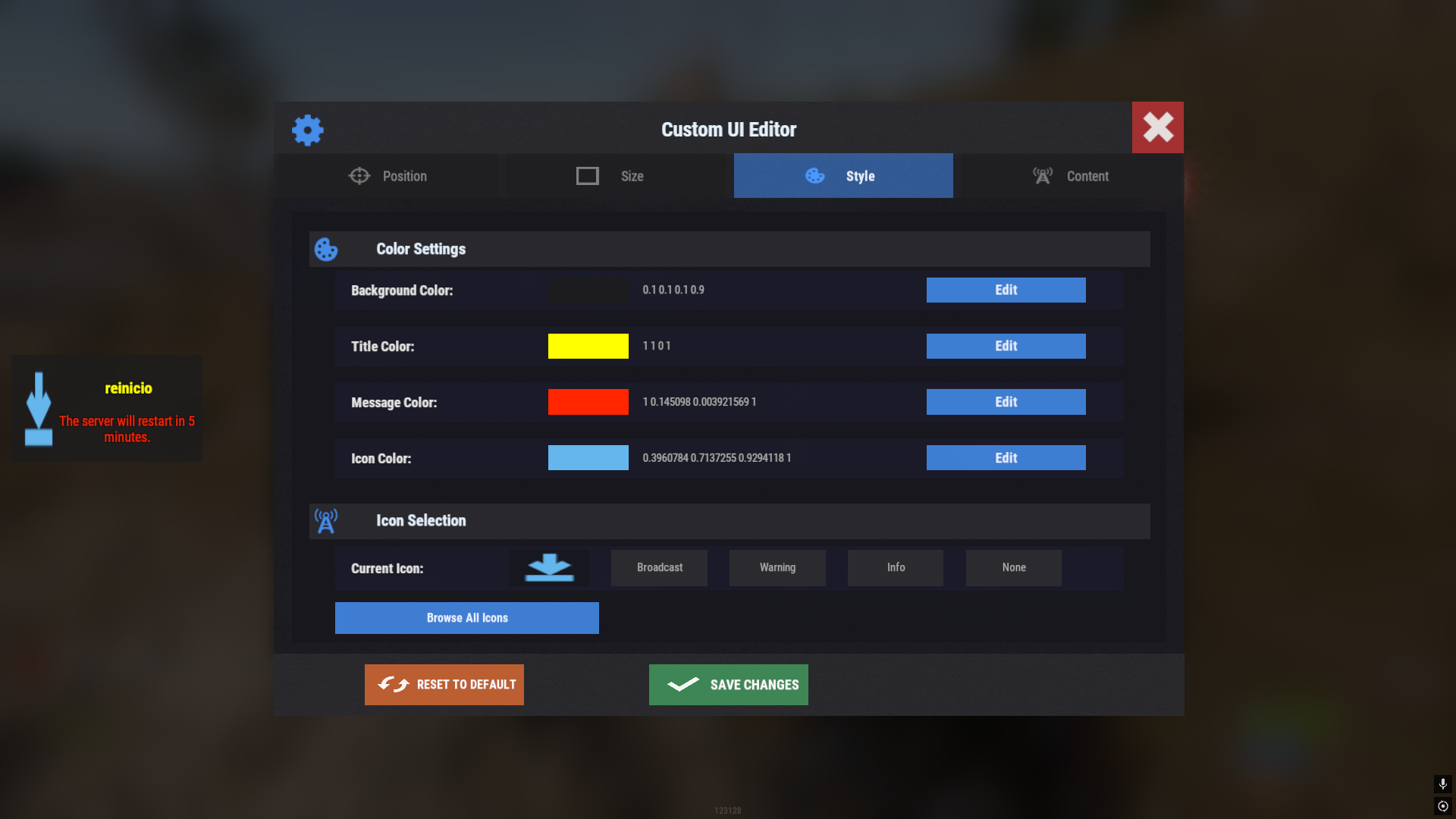Switch to the Size tab
Image resolution: width=1456 pixels, height=819 pixels.
point(610,176)
